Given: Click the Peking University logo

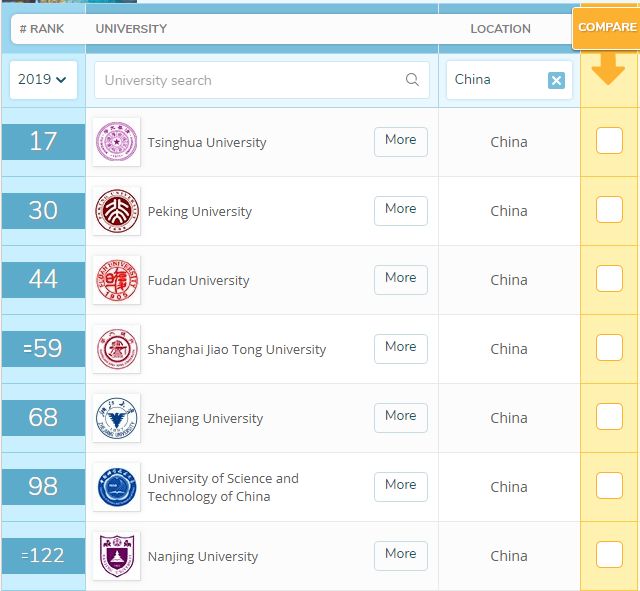Looking at the screenshot, I should [116, 211].
